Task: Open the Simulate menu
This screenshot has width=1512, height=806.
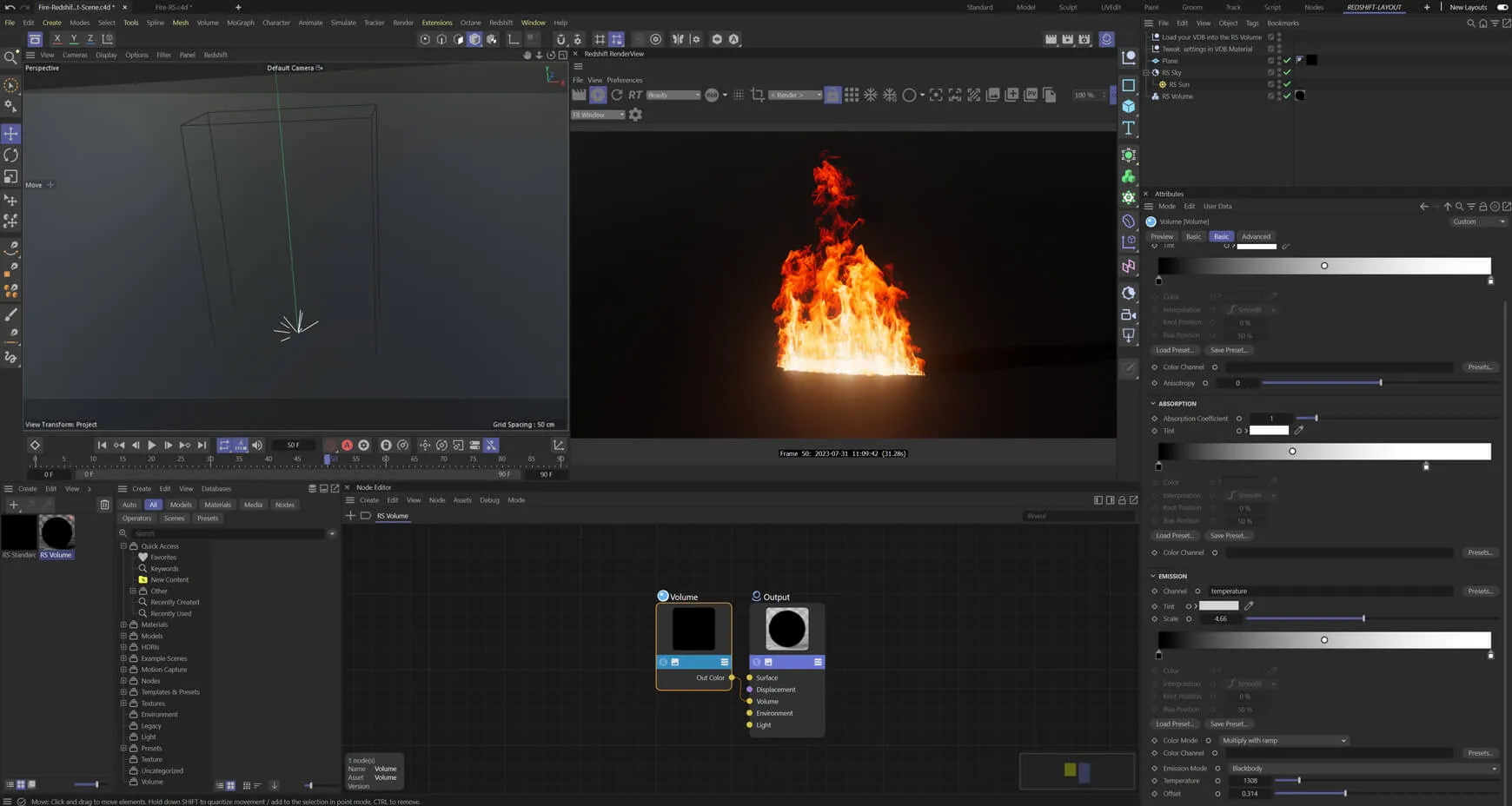Action: 342,23
